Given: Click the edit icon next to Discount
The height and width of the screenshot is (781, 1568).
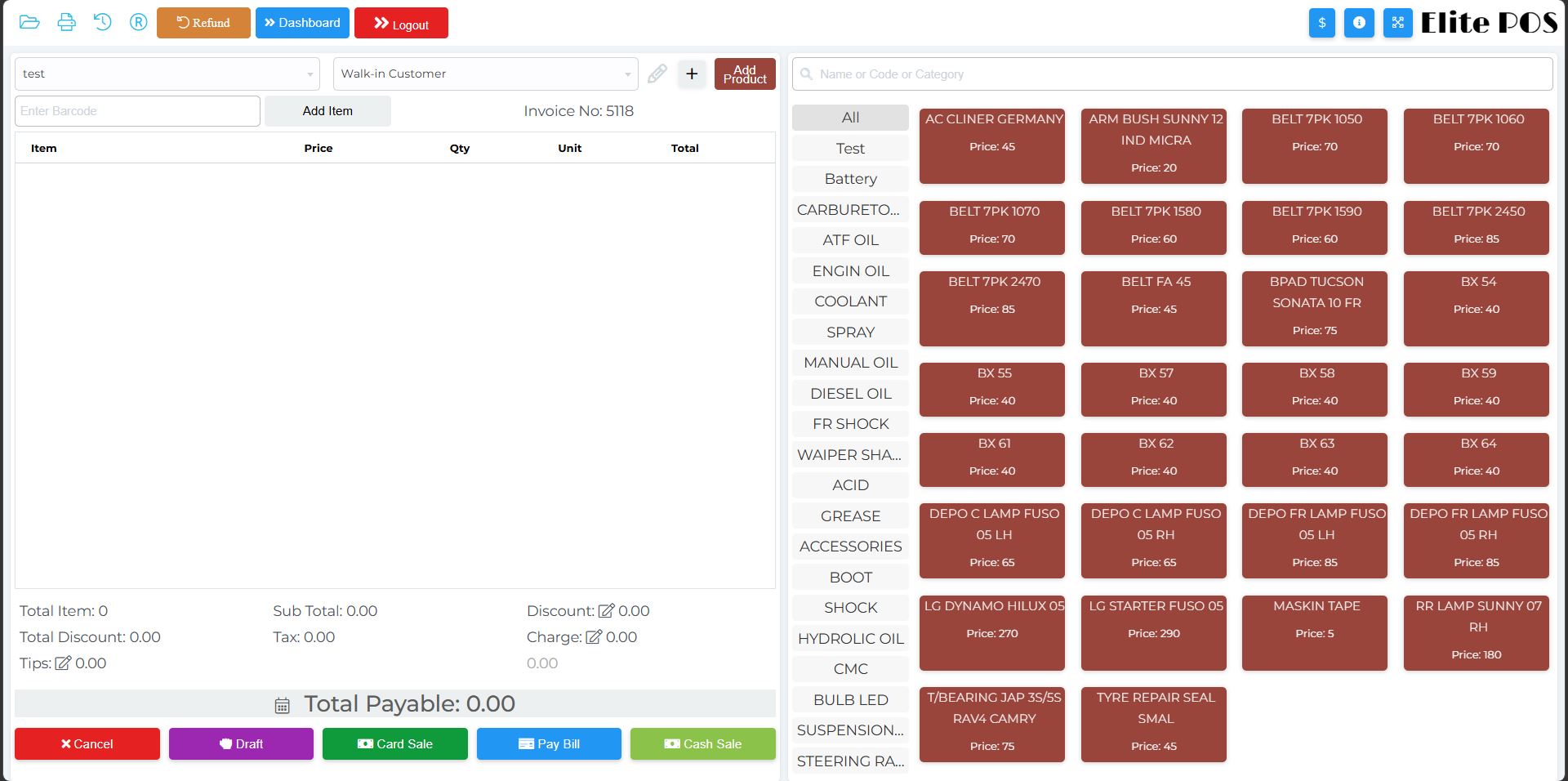Looking at the screenshot, I should (x=606, y=610).
